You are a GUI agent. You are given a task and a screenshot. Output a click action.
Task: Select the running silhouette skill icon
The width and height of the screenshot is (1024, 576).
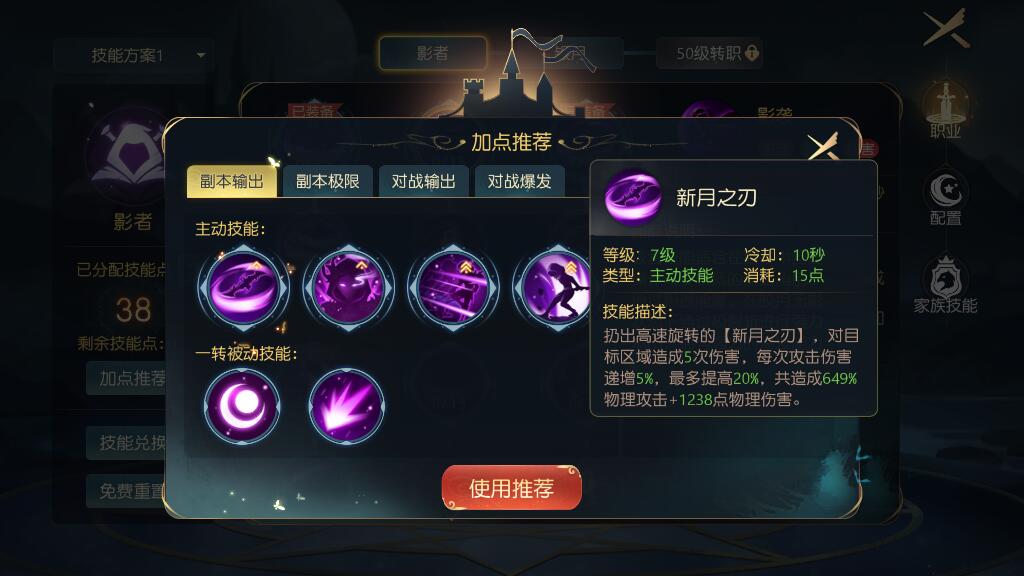pyautogui.click(x=554, y=287)
